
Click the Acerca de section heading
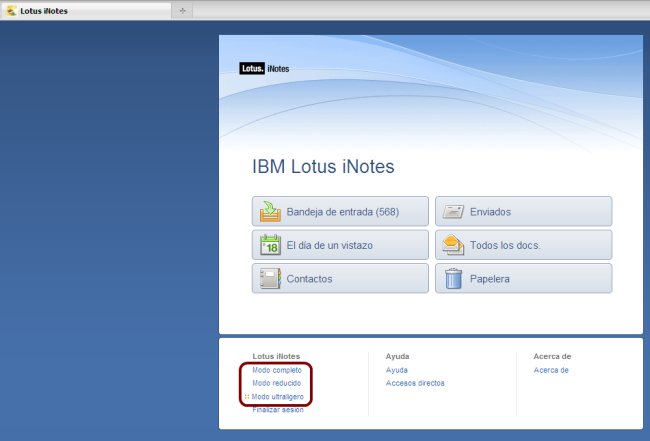click(552, 356)
